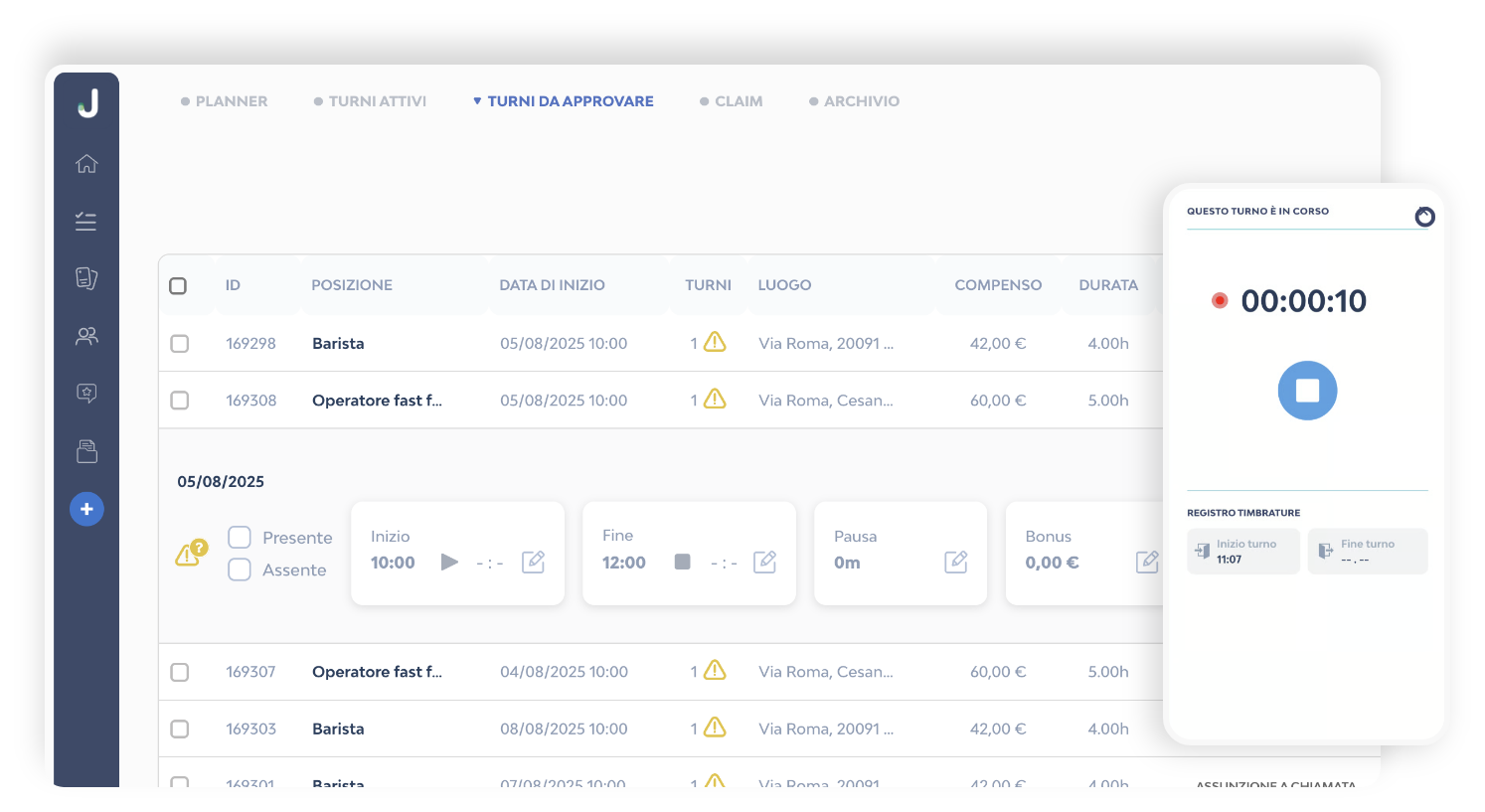Click the Fine turno entry box
This screenshot has height=812, width=1485.
(x=1368, y=552)
